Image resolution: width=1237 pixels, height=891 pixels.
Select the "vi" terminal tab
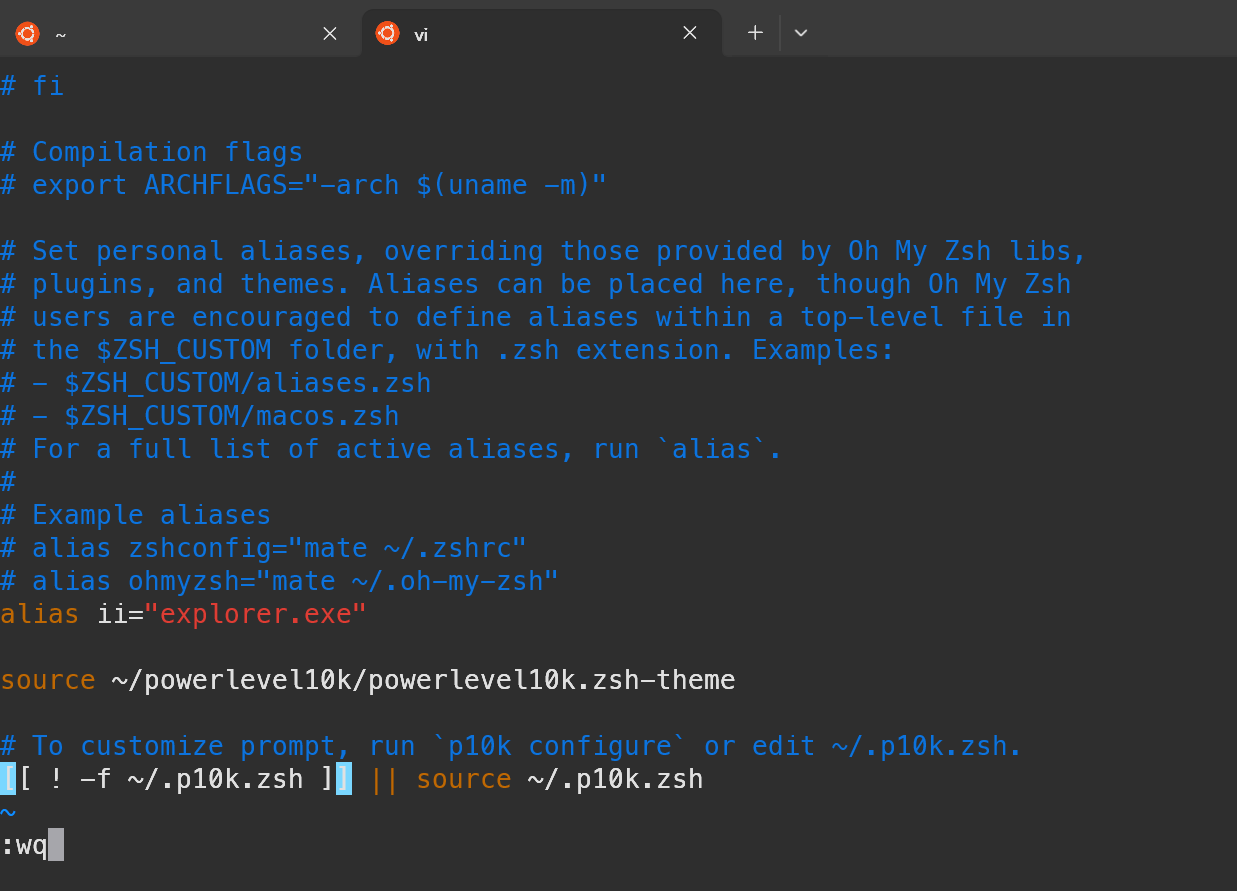tap(540, 33)
